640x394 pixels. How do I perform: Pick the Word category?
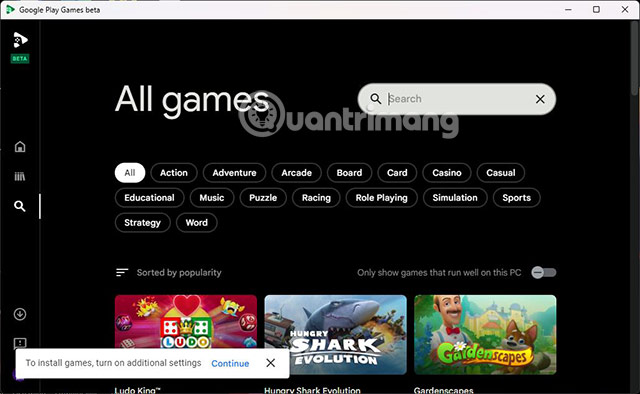(197, 223)
